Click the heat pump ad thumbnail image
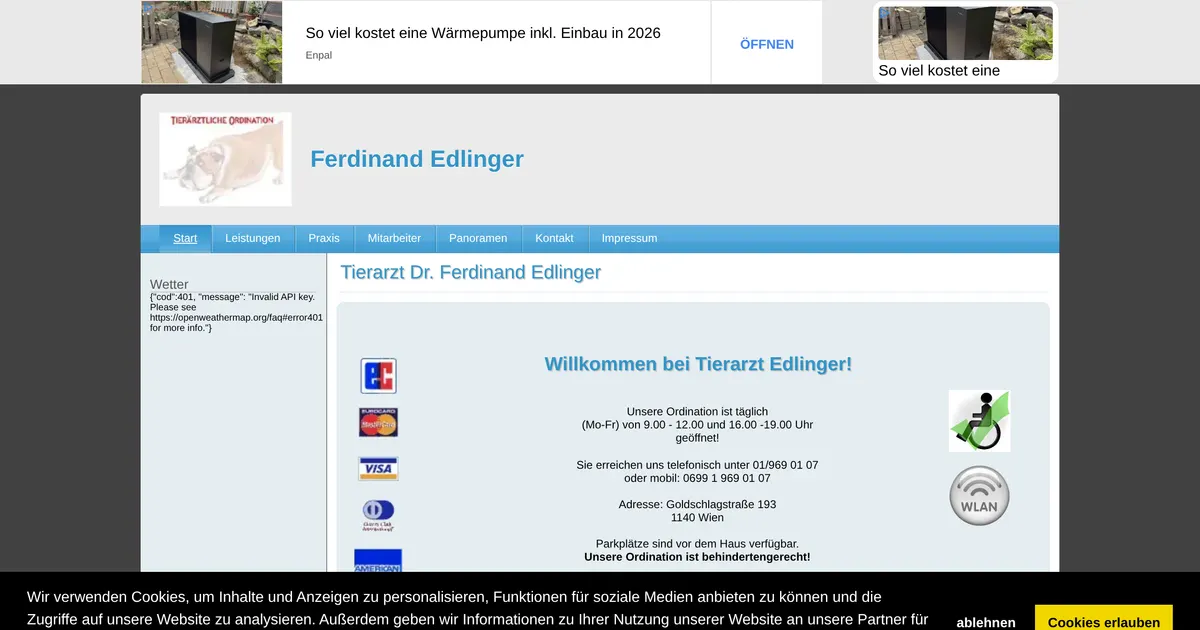 pyautogui.click(x=211, y=42)
